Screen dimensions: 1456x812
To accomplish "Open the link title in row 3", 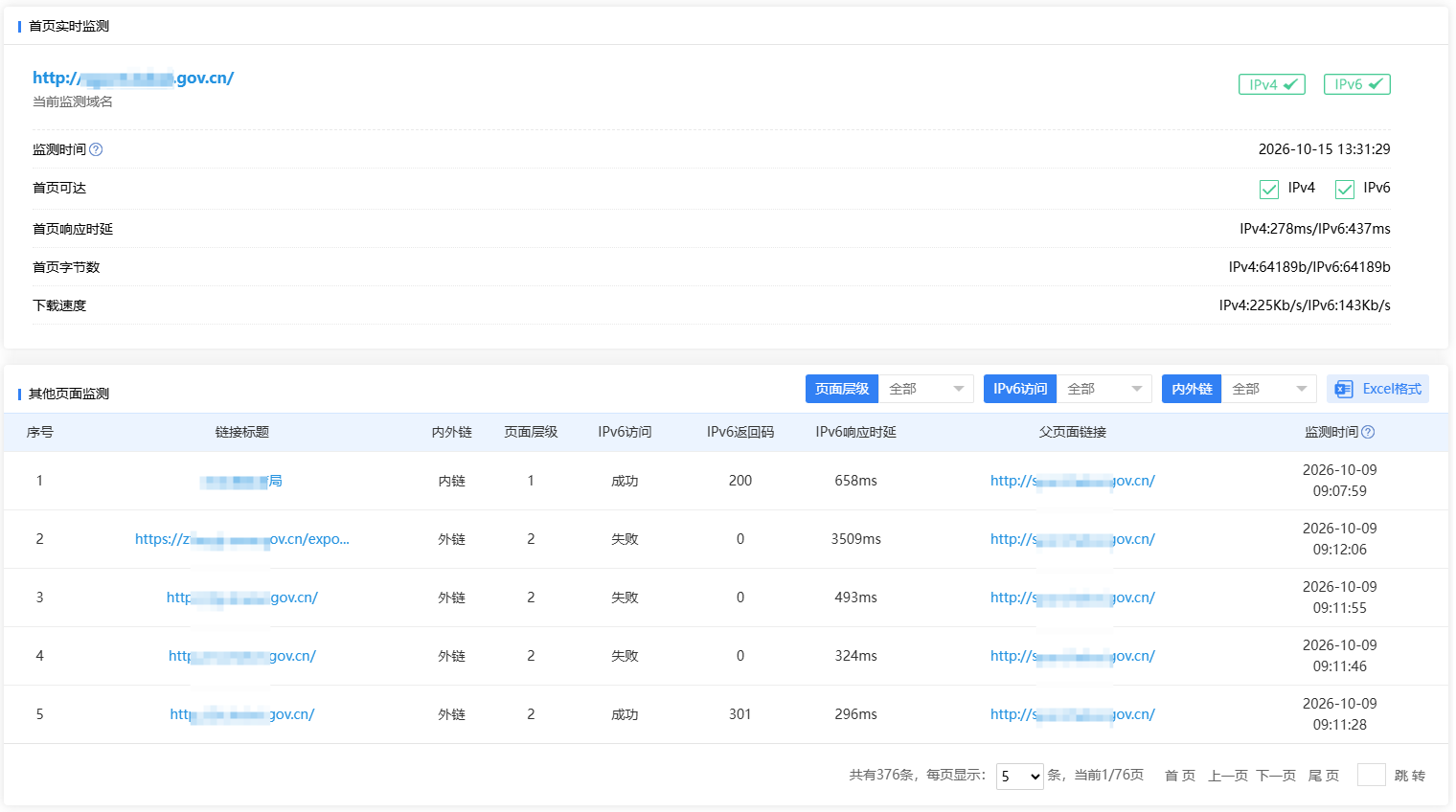I will [242, 598].
